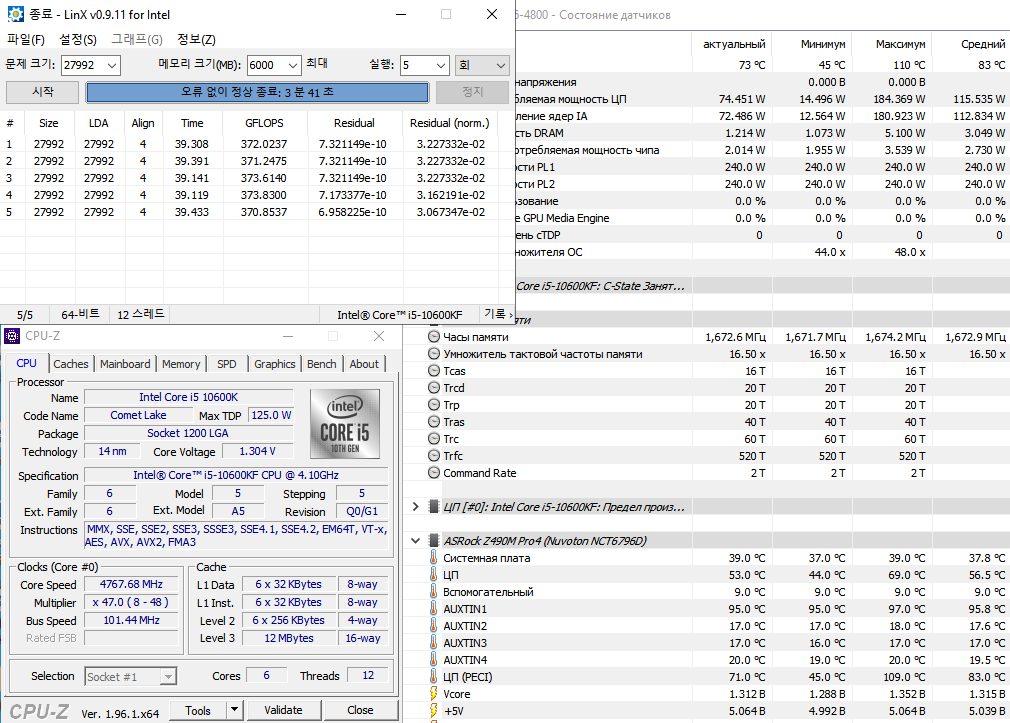This screenshot has width=1010, height=723.
Task: Click the Intel Core i5-10600KF status bar entry
Action: (399, 314)
